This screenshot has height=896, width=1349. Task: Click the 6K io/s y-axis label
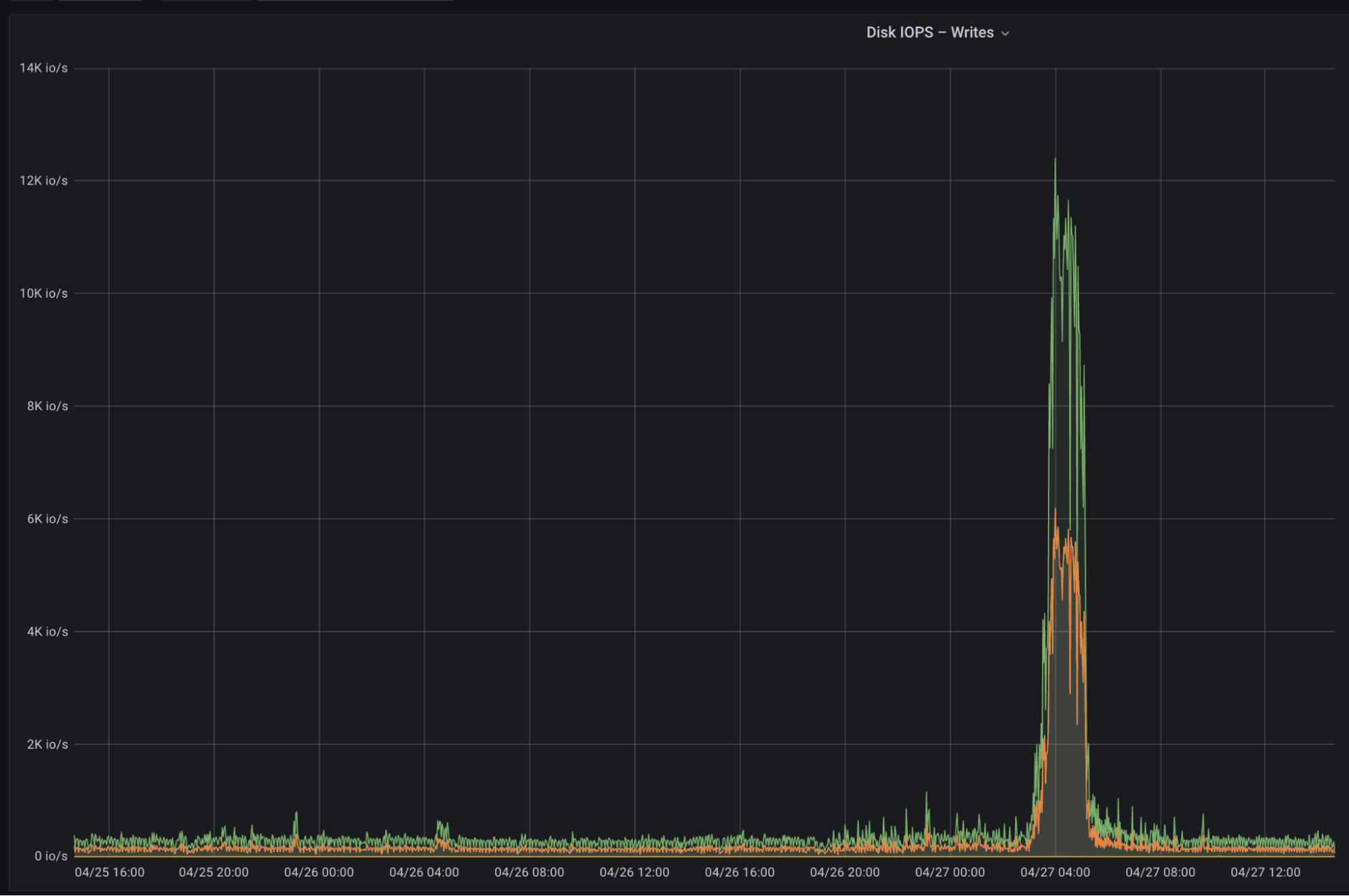point(47,519)
